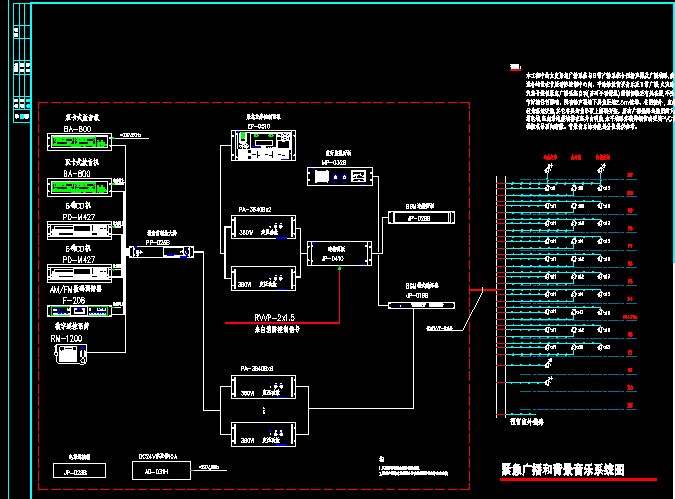675x499 pixels.
Task: Click the bottom PA-3540B amplifier at drawing bottom
Action: point(263,434)
